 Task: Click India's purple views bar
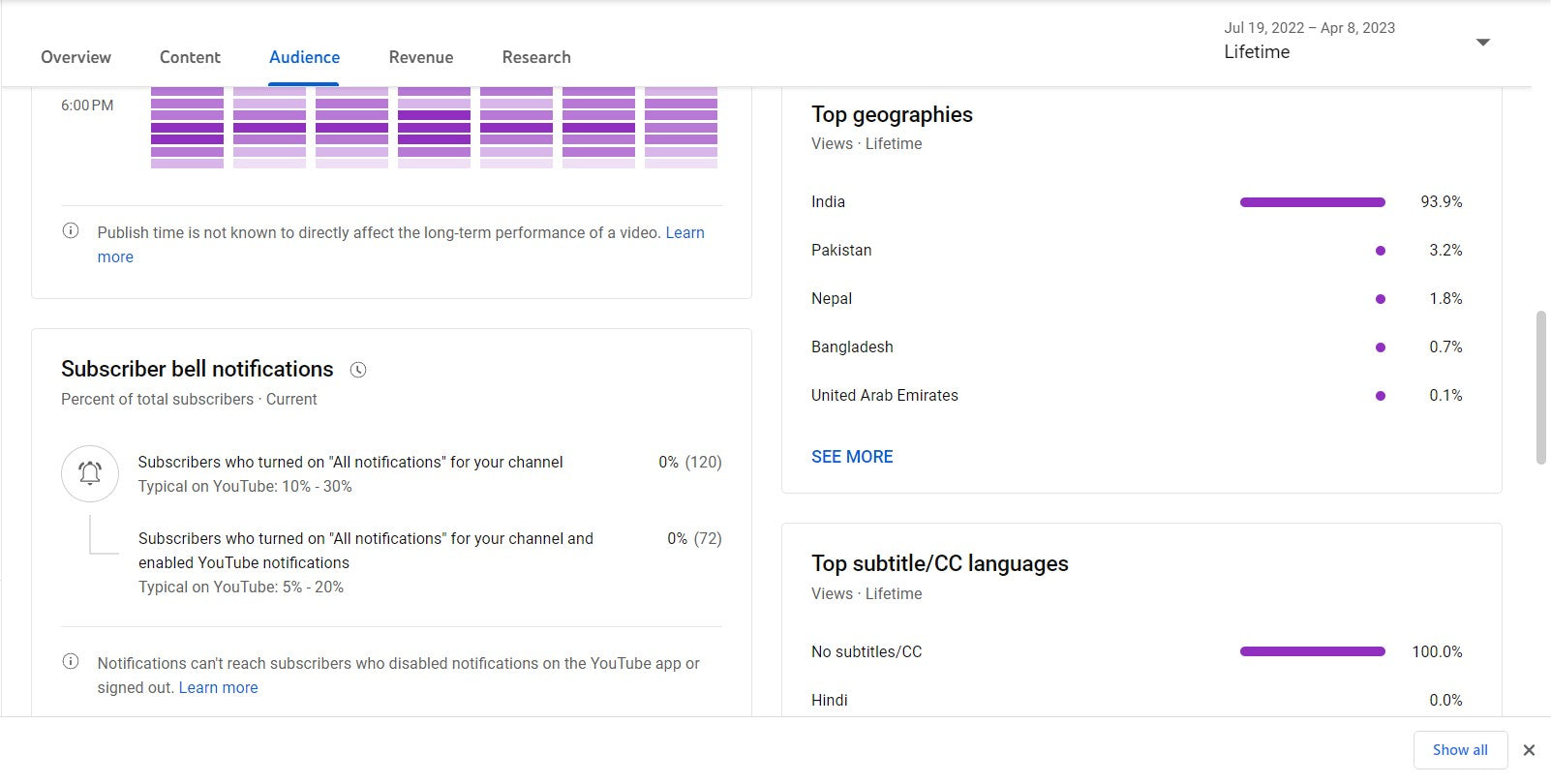(x=1312, y=202)
